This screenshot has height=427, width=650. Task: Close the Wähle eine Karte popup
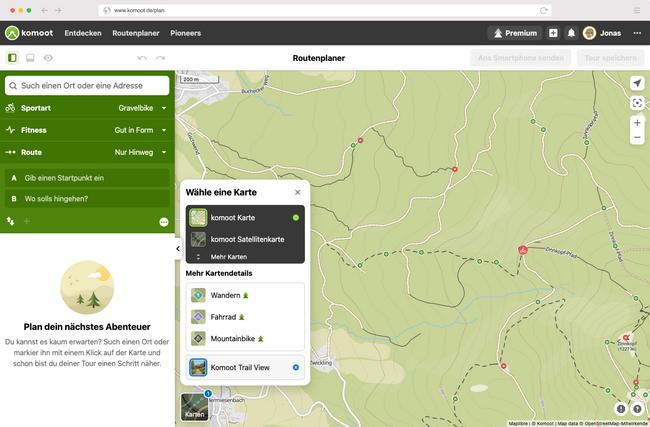point(298,192)
